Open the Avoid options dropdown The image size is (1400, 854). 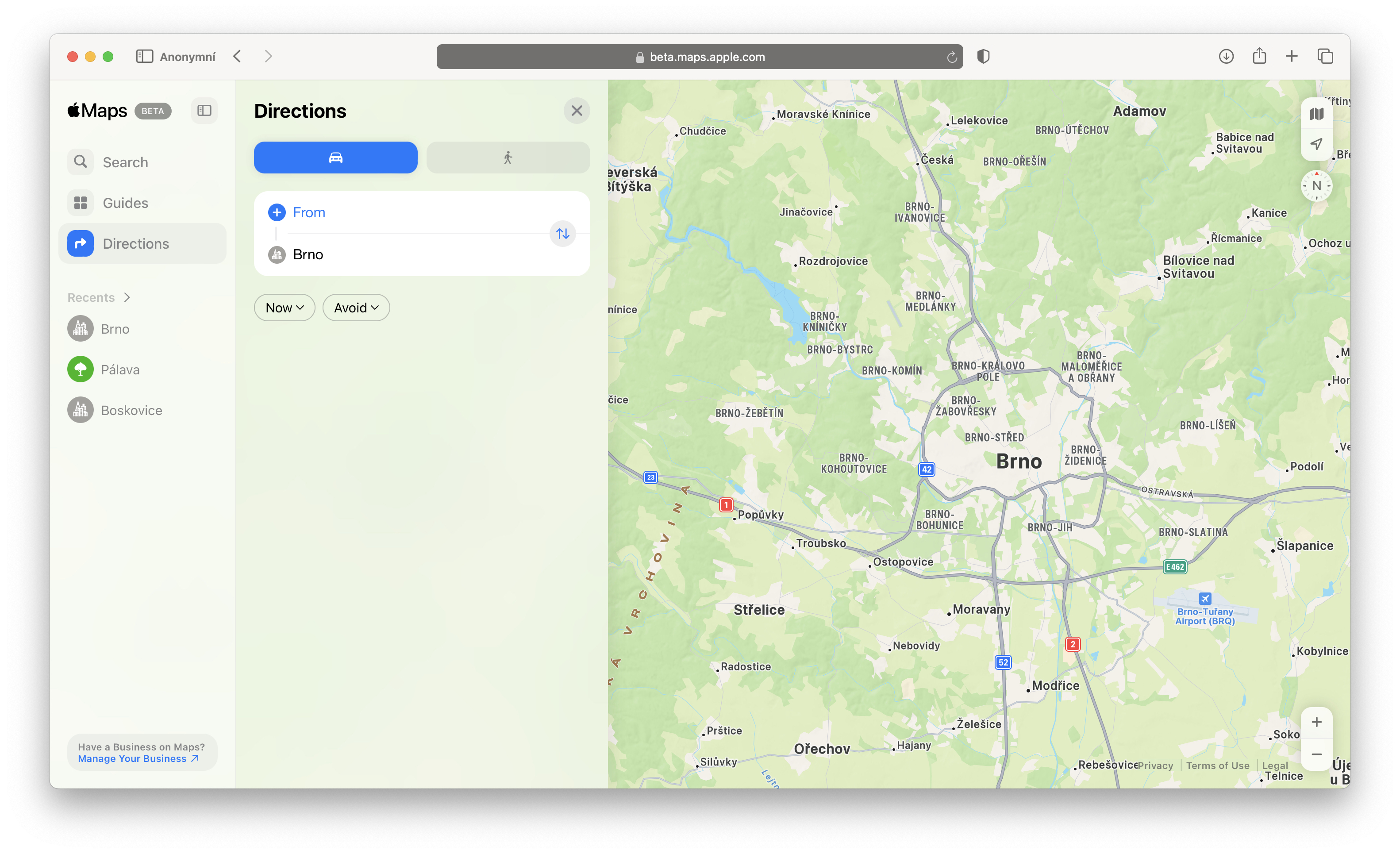coord(356,308)
